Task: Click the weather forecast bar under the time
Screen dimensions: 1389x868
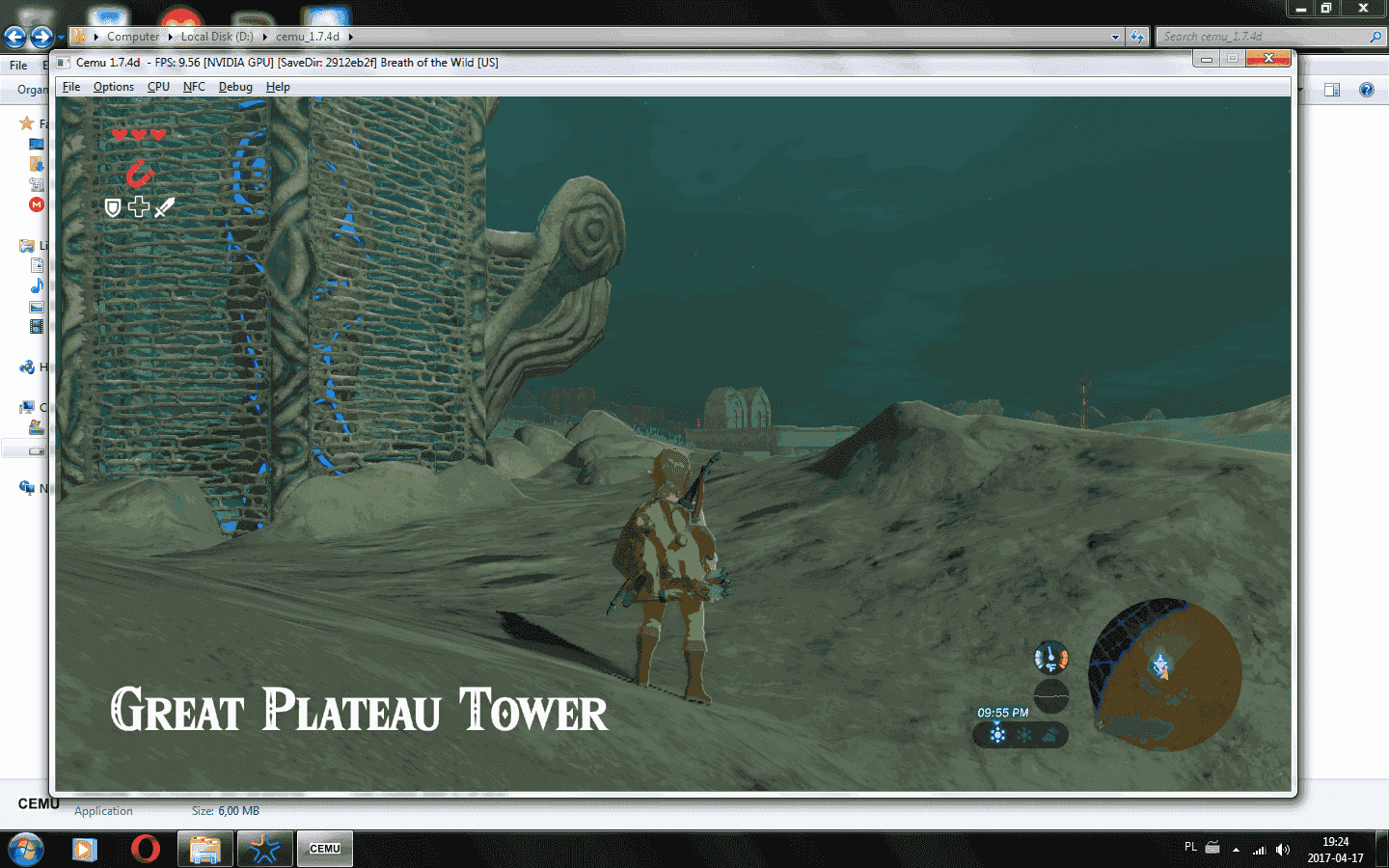Action: point(1021,735)
